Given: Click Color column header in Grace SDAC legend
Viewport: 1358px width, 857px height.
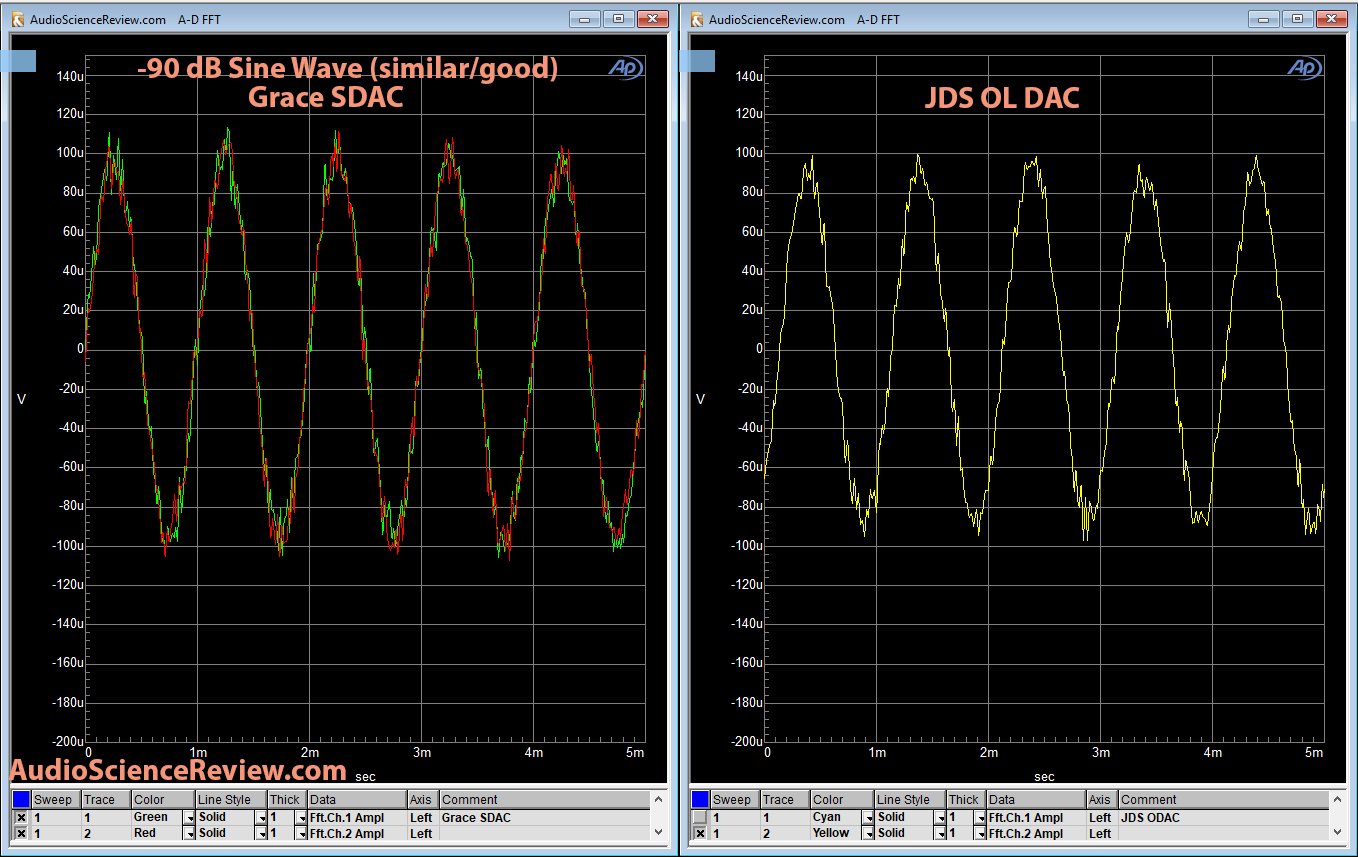Looking at the screenshot, I should click(163, 799).
